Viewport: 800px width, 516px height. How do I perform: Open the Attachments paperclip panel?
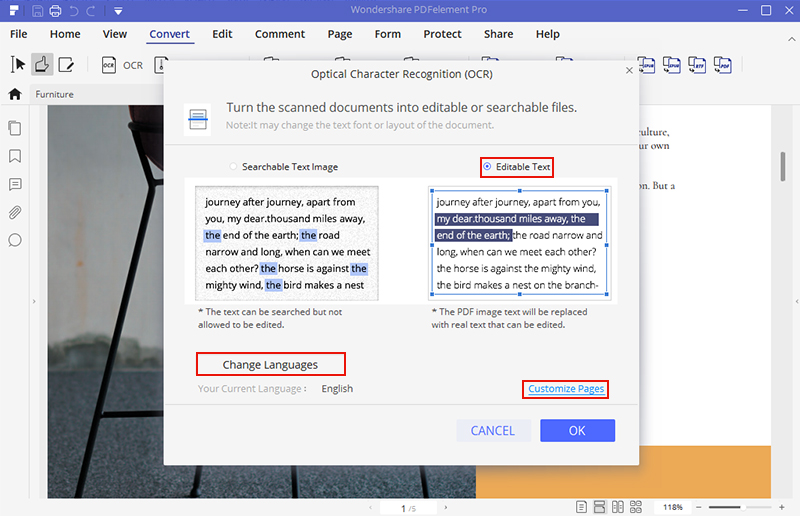(15, 212)
